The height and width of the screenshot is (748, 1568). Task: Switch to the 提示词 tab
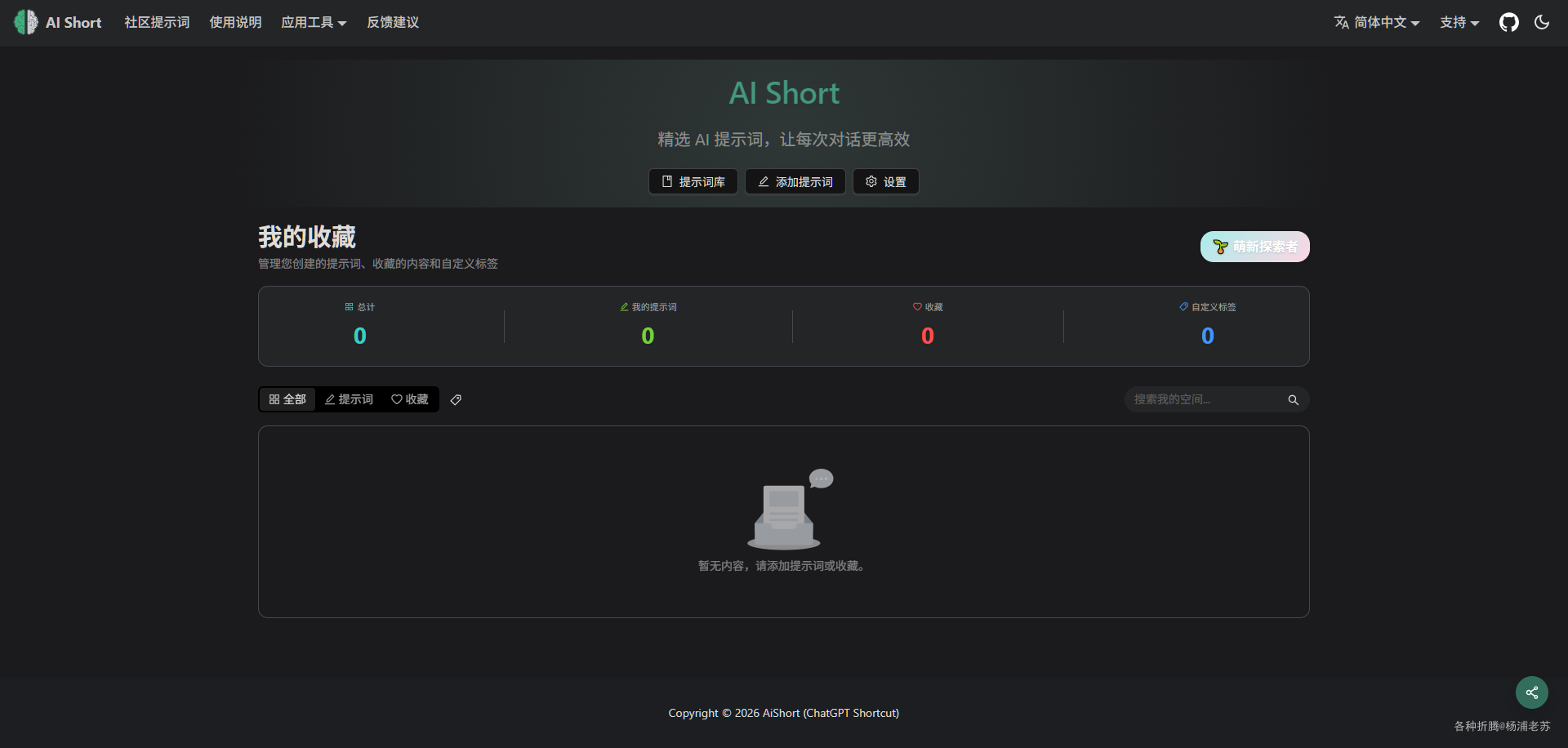click(349, 399)
